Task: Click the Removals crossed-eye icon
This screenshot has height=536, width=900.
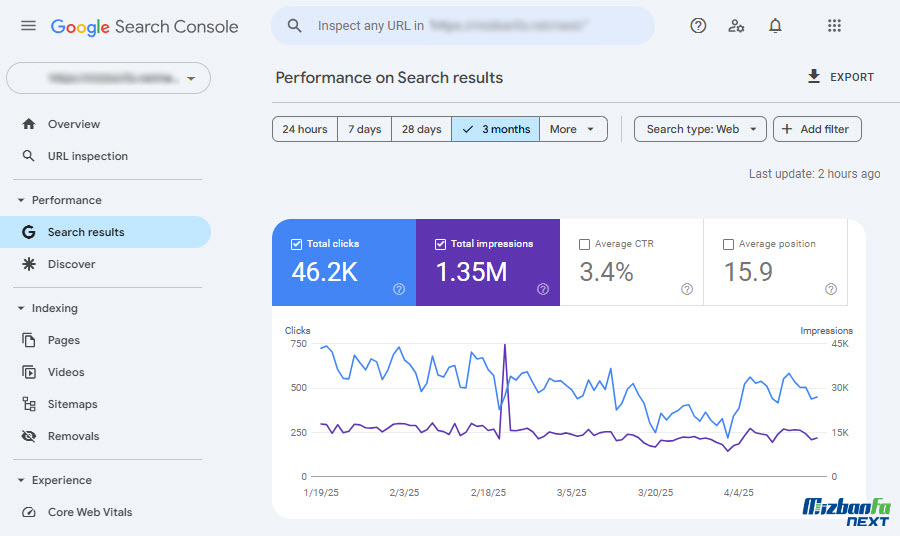Action: [29, 436]
